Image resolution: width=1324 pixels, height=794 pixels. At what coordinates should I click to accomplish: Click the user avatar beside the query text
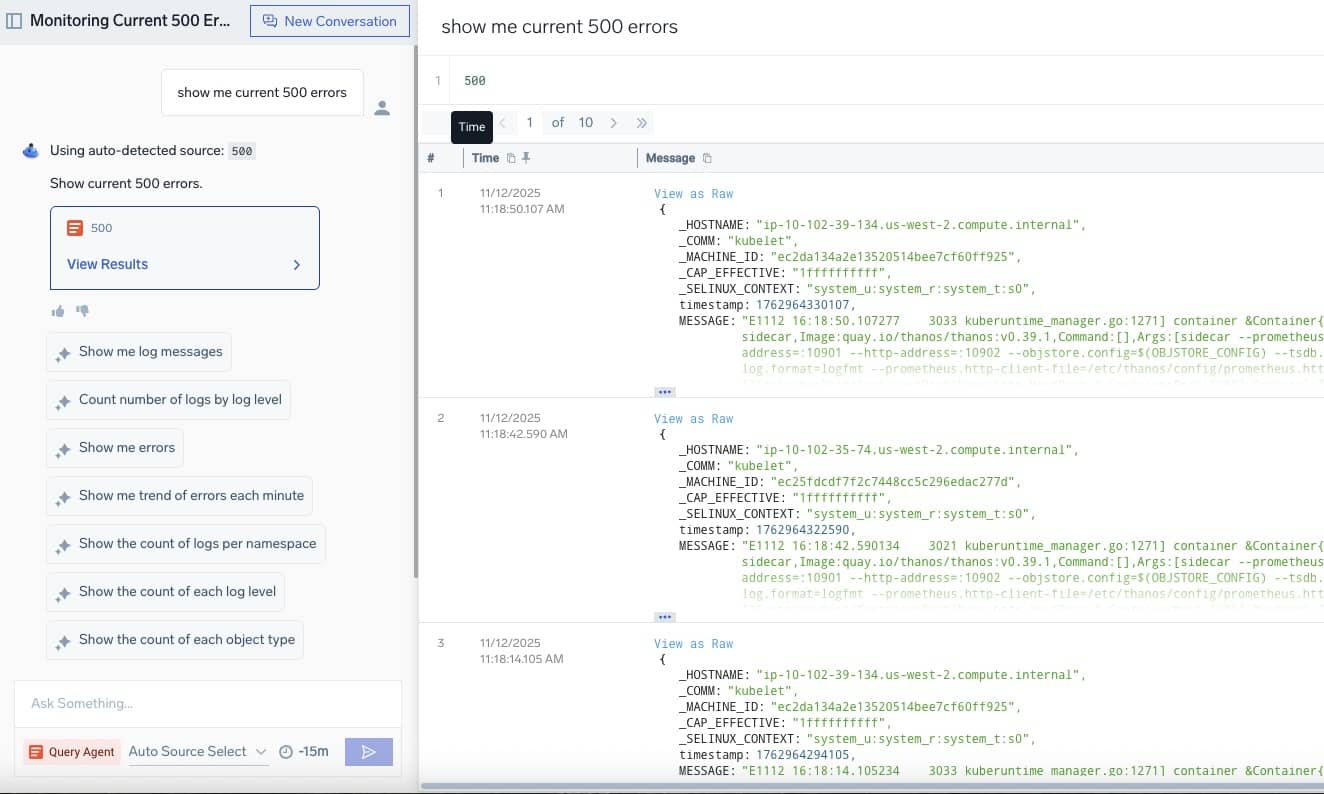coord(382,108)
